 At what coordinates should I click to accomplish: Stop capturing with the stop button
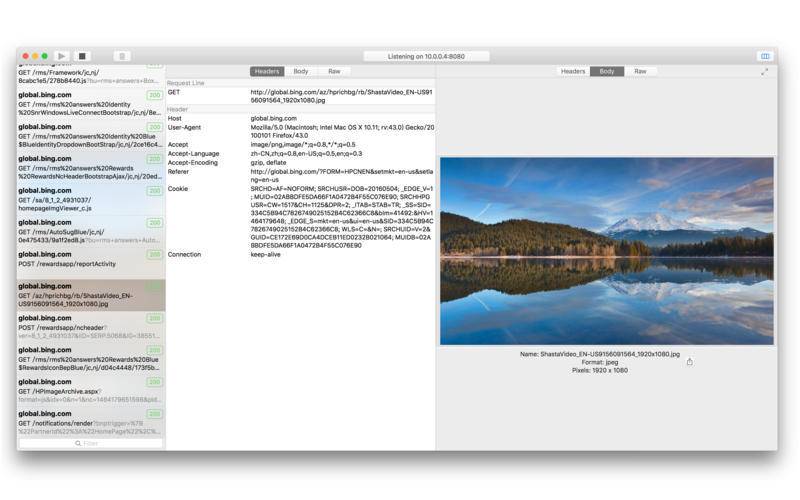82,56
